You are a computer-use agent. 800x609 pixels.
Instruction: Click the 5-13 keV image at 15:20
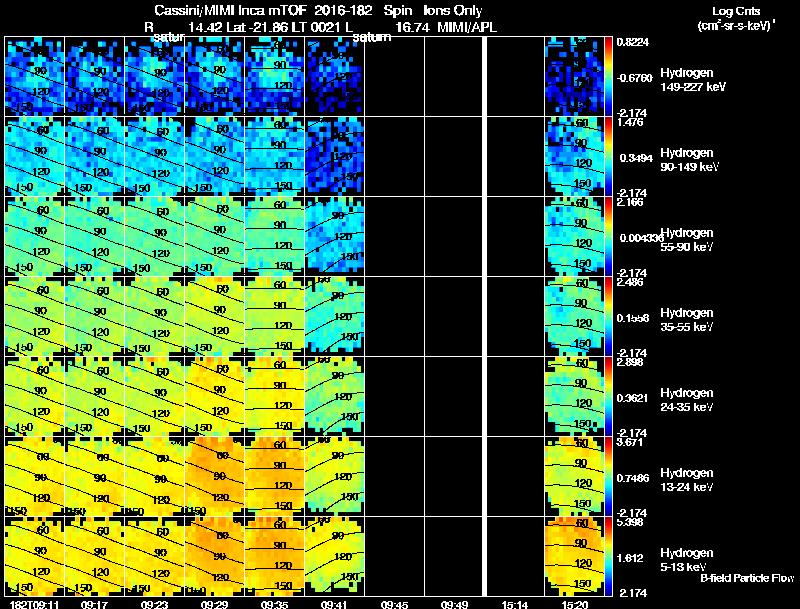pyautogui.click(x=574, y=556)
